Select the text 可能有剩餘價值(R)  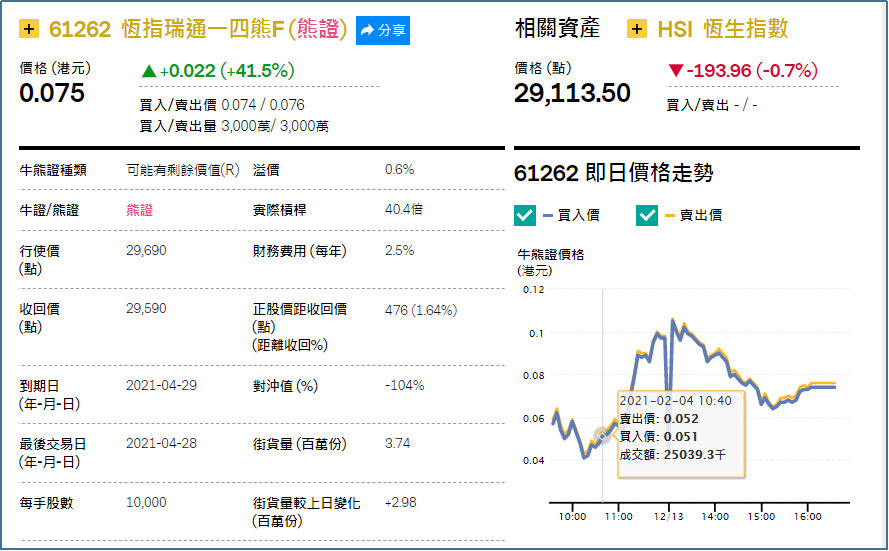point(183,170)
